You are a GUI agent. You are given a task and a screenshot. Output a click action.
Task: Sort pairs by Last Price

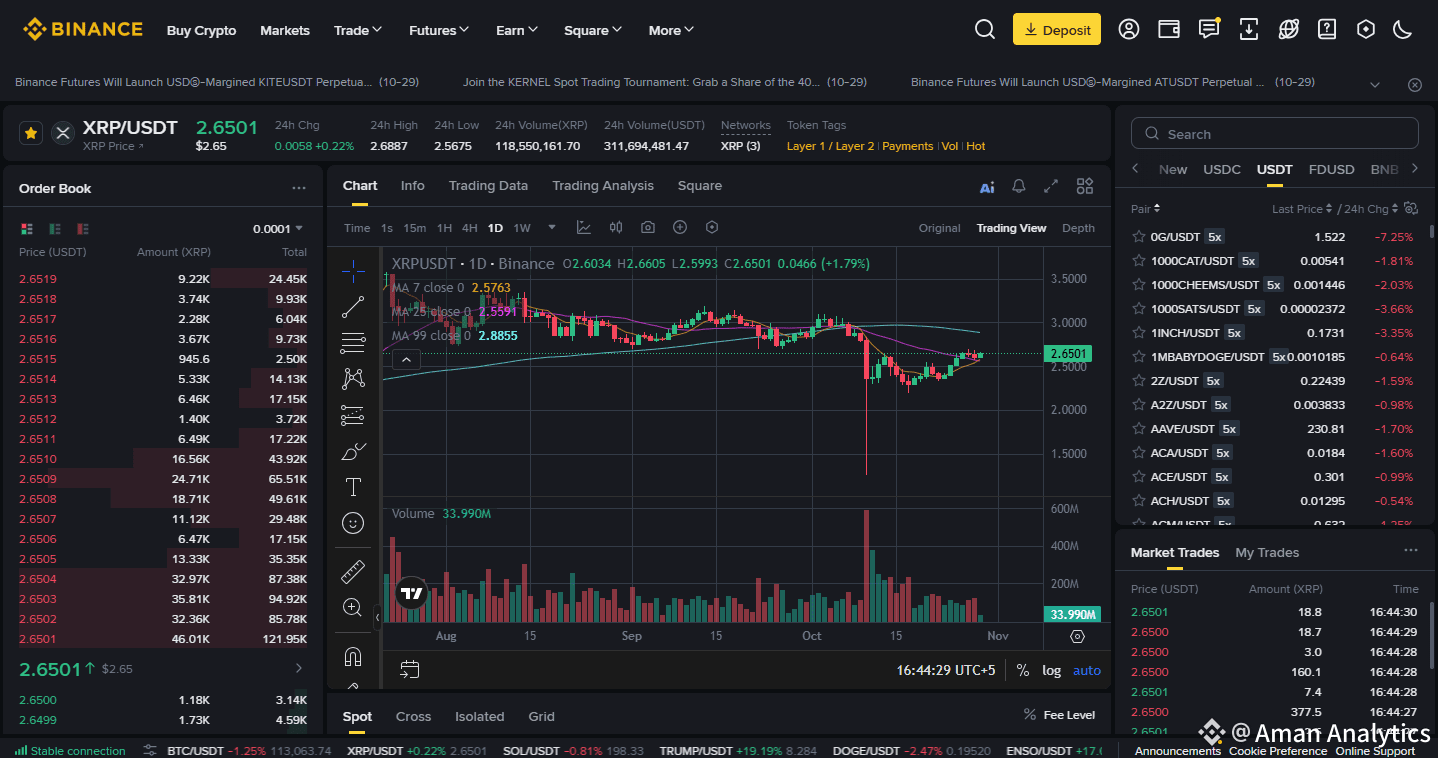pos(1302,209)
